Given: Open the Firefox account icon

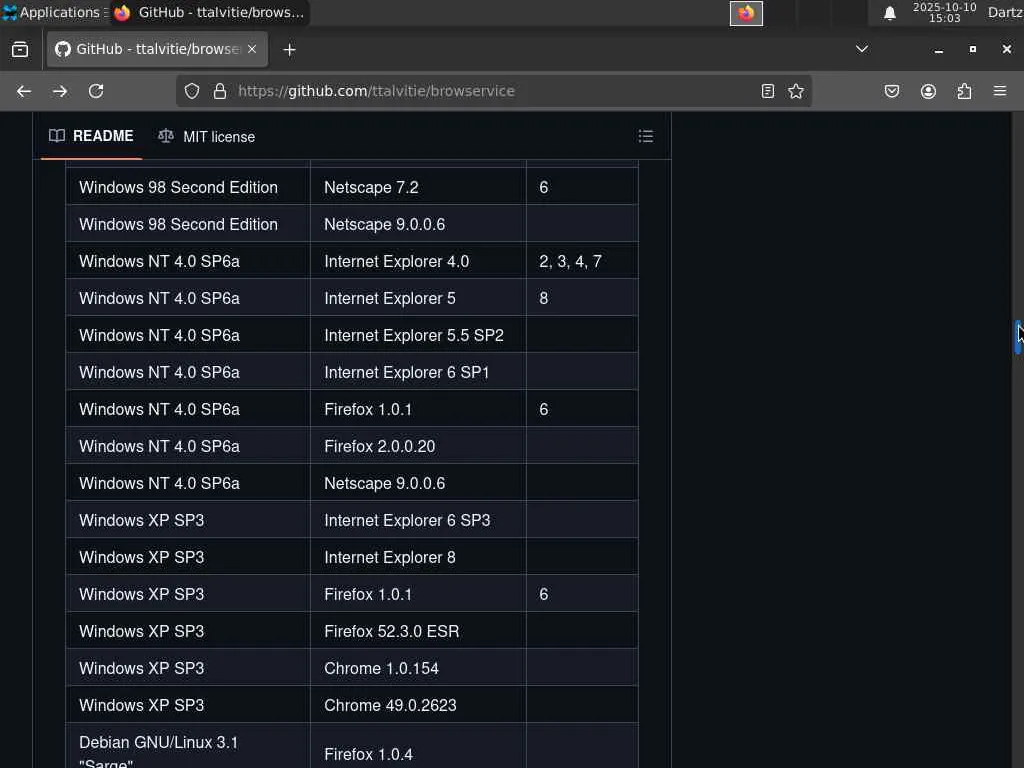Looking at the screenshot, I should (x=928, y=91).
